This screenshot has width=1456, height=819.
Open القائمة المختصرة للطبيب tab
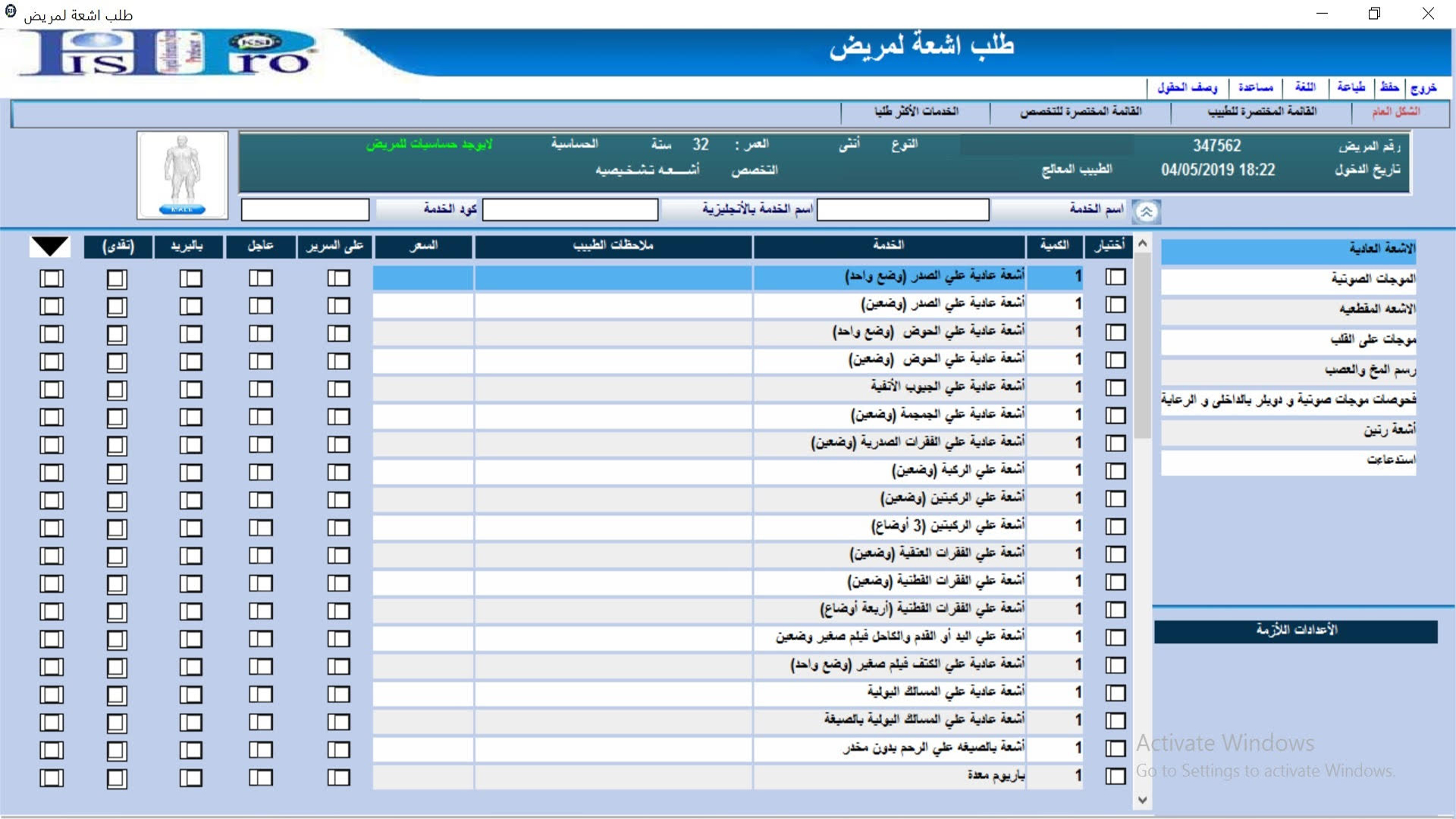[1262, 111]
